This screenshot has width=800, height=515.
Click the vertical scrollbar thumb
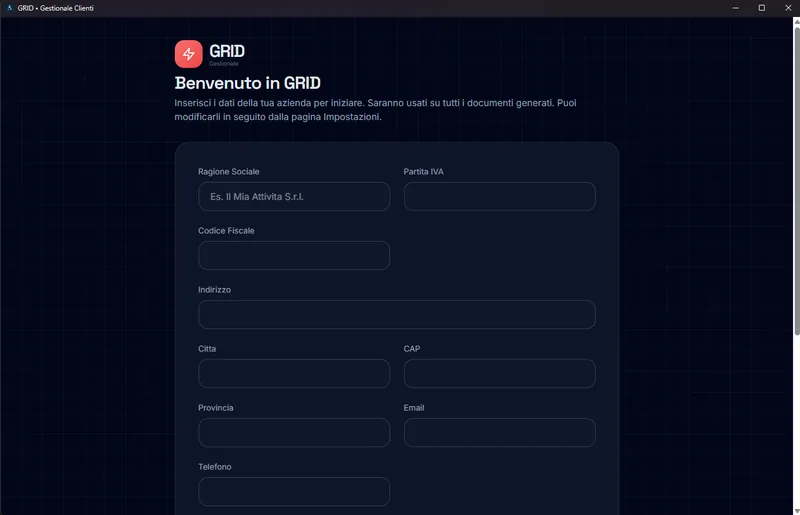[x=796, y=180]
